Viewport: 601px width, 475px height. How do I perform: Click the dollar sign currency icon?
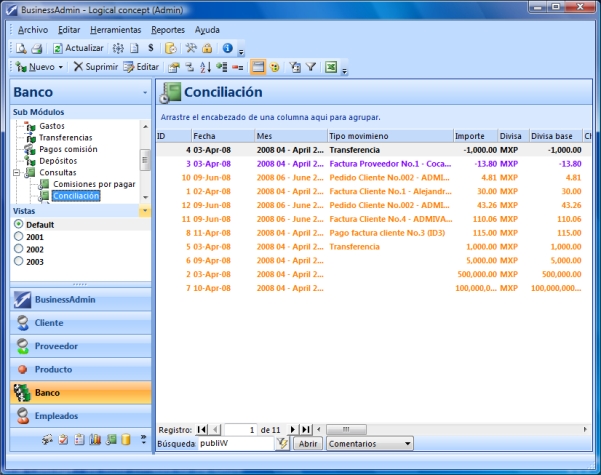(151, 48)
